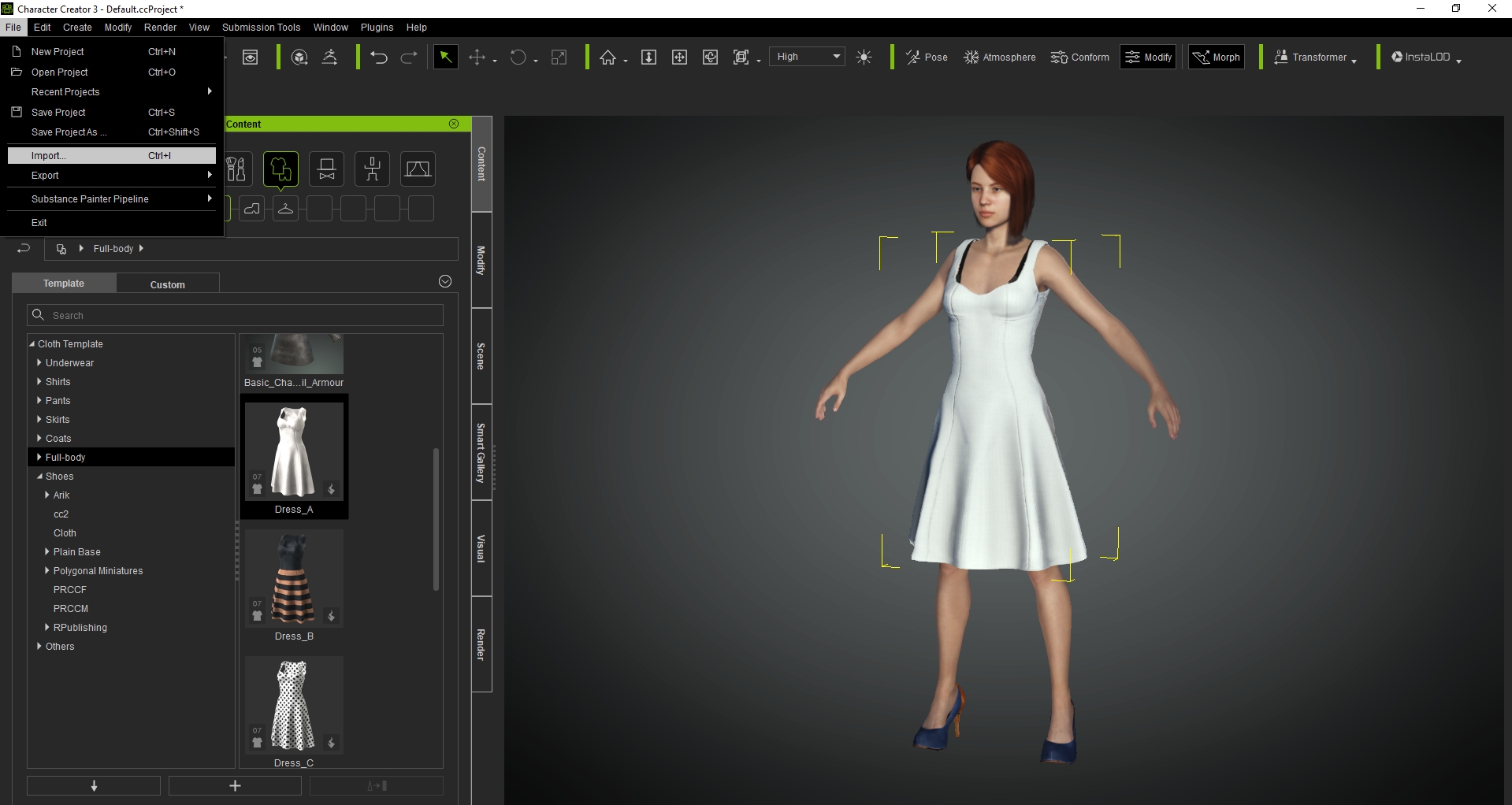Click Exit in File menu

click(x=112, y=223)
